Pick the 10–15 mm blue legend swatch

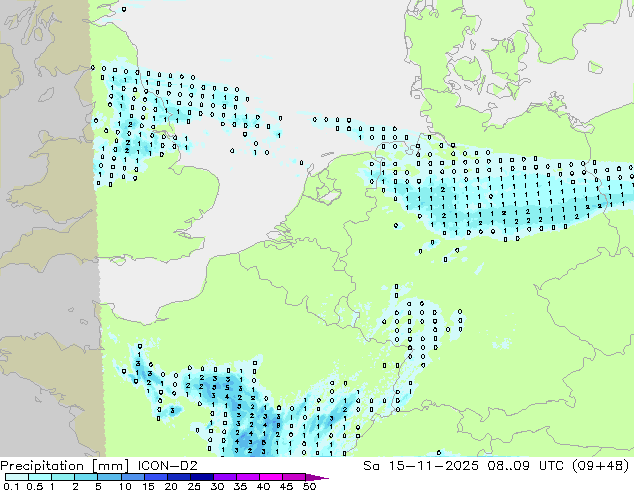[x=133, y=477]
